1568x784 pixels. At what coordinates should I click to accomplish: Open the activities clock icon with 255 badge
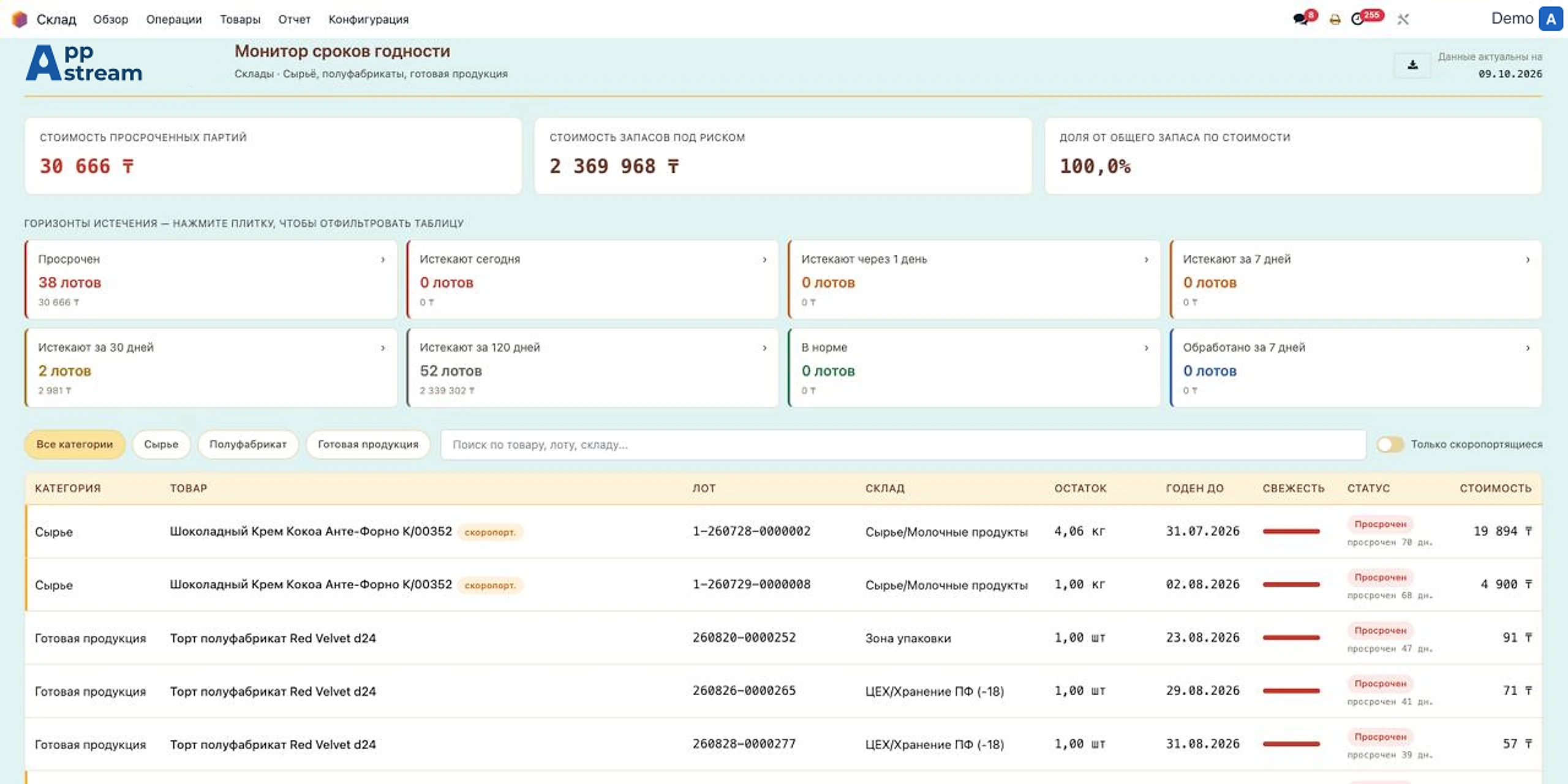1357,19
